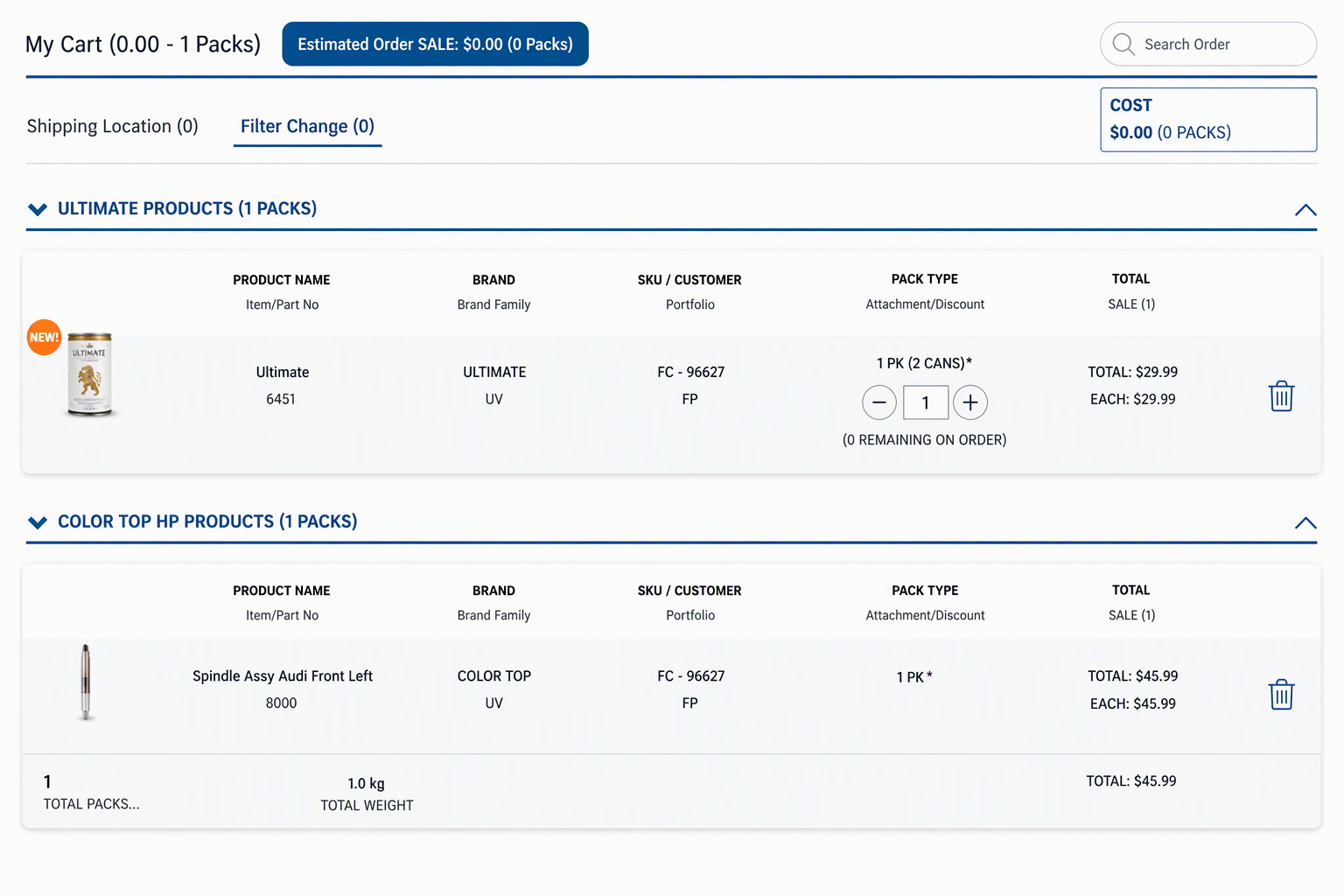Collapse Ultimate Products section with left chevron
Viewport: 1344px width, 896px height.
[38, 209]
